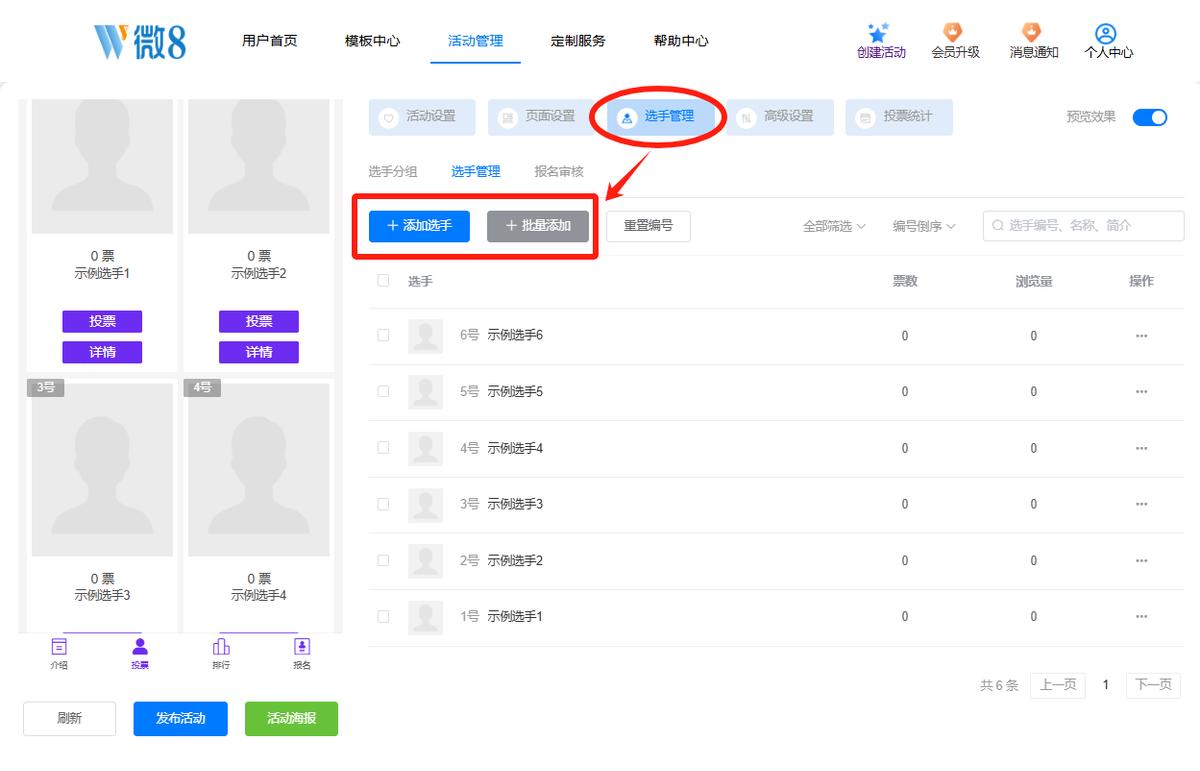
Task: Toggle the 预览效果 switch
Action: coord(1150,117)
